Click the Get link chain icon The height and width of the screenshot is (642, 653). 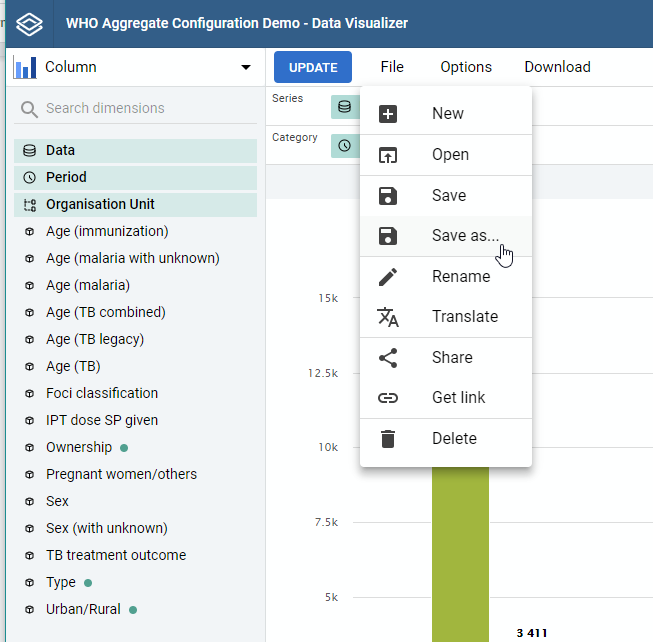point(388,398)
